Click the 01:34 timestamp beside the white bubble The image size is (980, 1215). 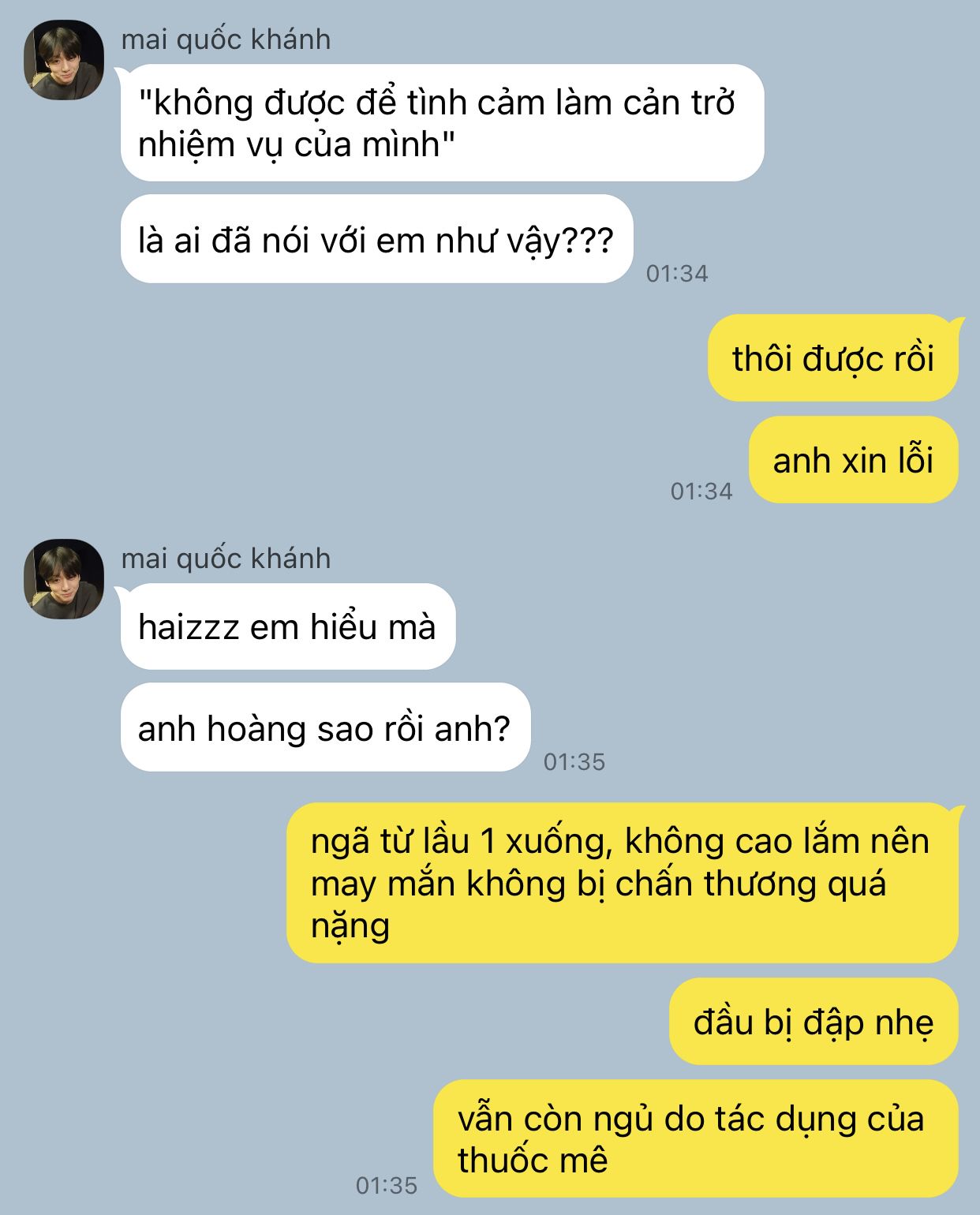point(677,274)
